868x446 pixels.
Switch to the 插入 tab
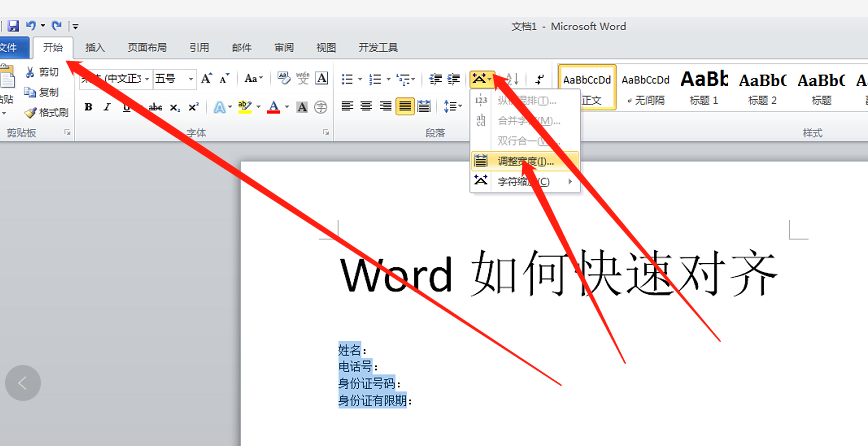pos(95,48)
